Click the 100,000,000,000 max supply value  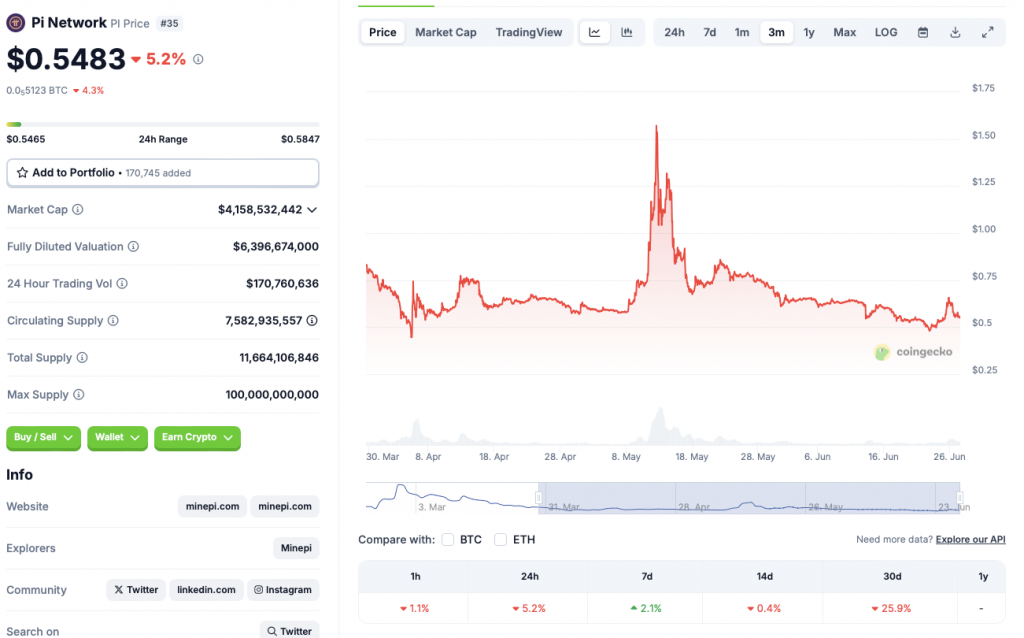coord(272,394)
